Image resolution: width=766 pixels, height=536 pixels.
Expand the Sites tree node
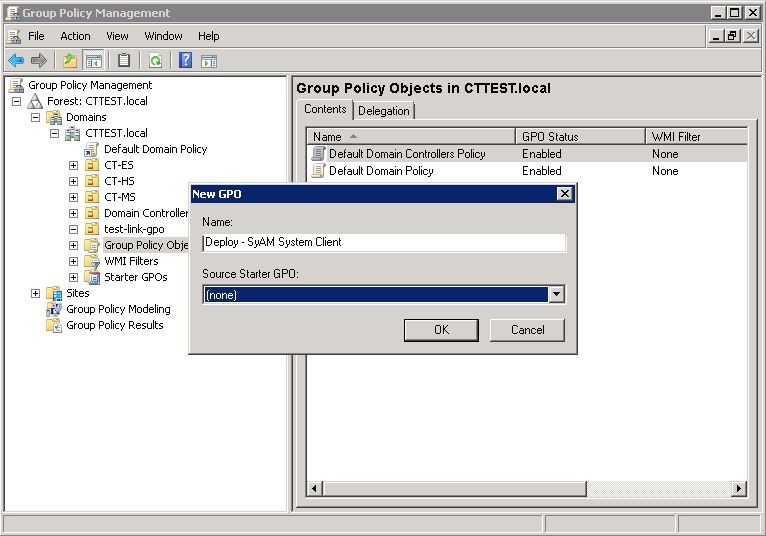(36, 293)
